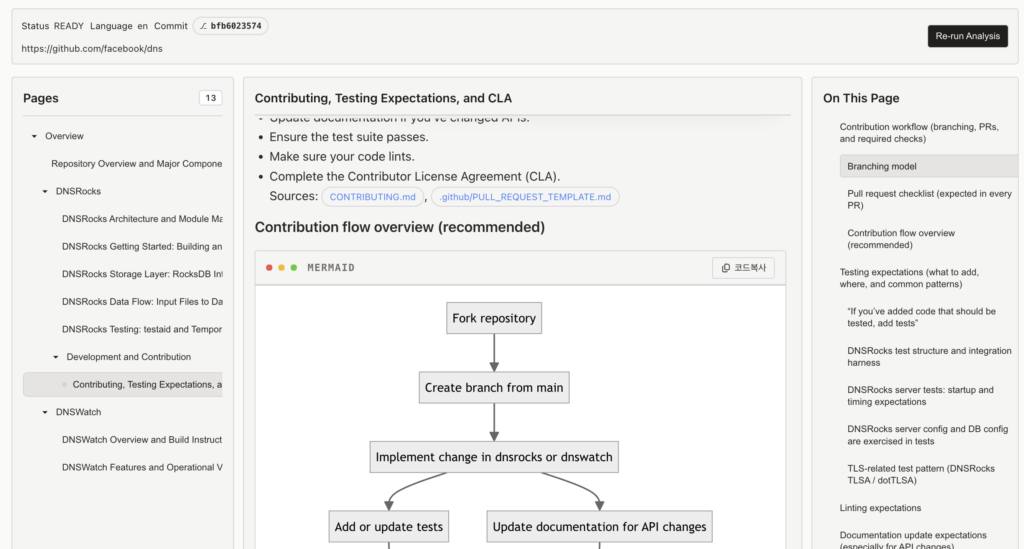Open DNSRocks Architecture and Module Map page

(142, 219)
